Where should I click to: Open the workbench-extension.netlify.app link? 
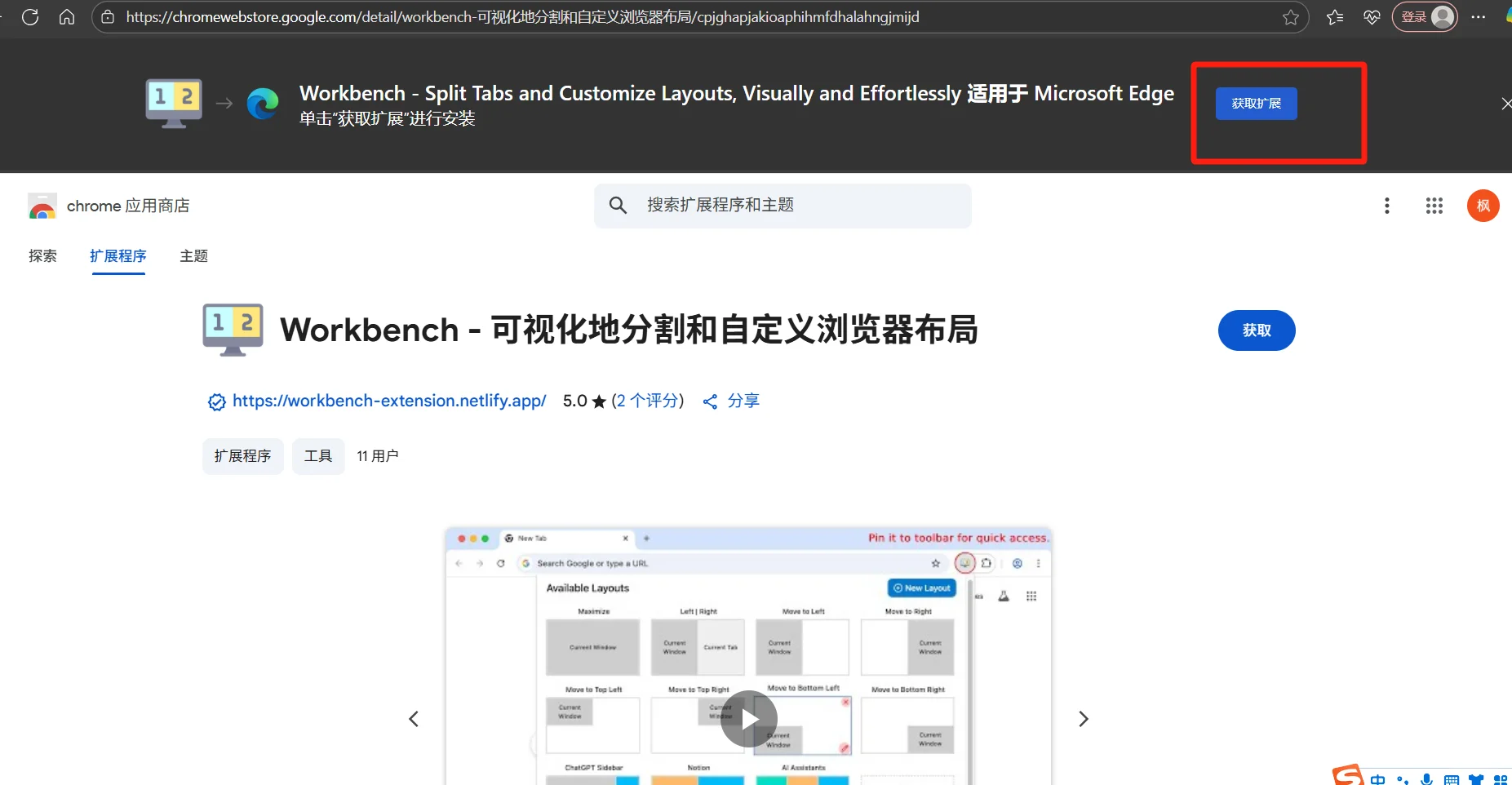388,401
